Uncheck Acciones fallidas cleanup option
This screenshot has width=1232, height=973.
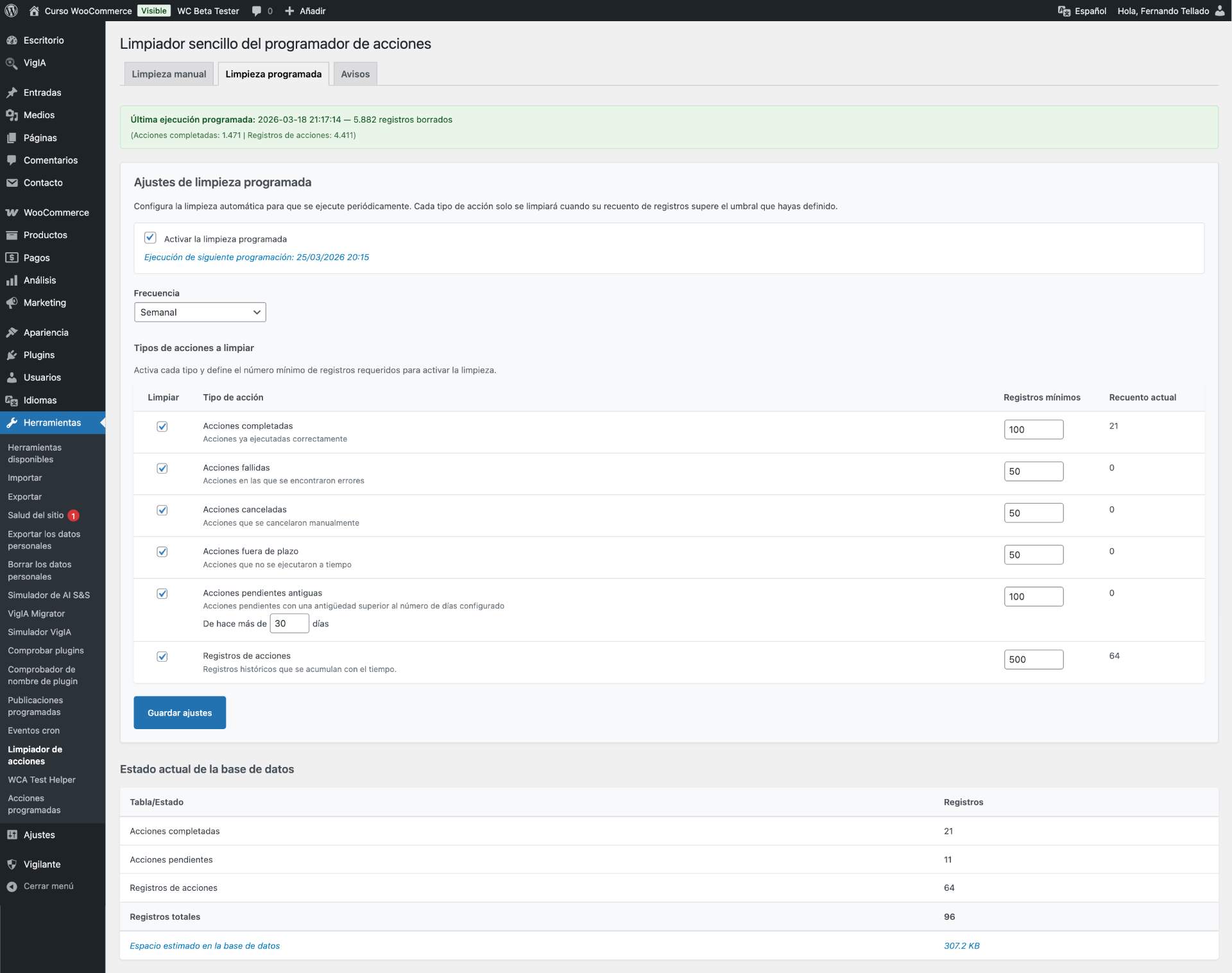tap(162, 469)
